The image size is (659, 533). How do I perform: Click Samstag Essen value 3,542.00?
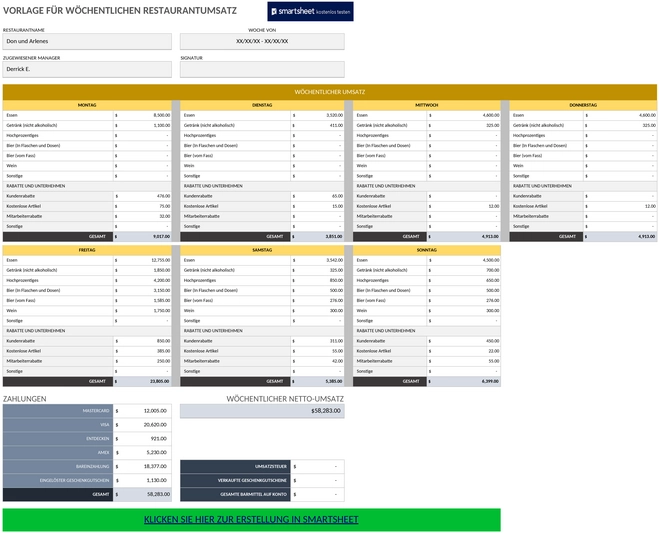click(317, 260)
